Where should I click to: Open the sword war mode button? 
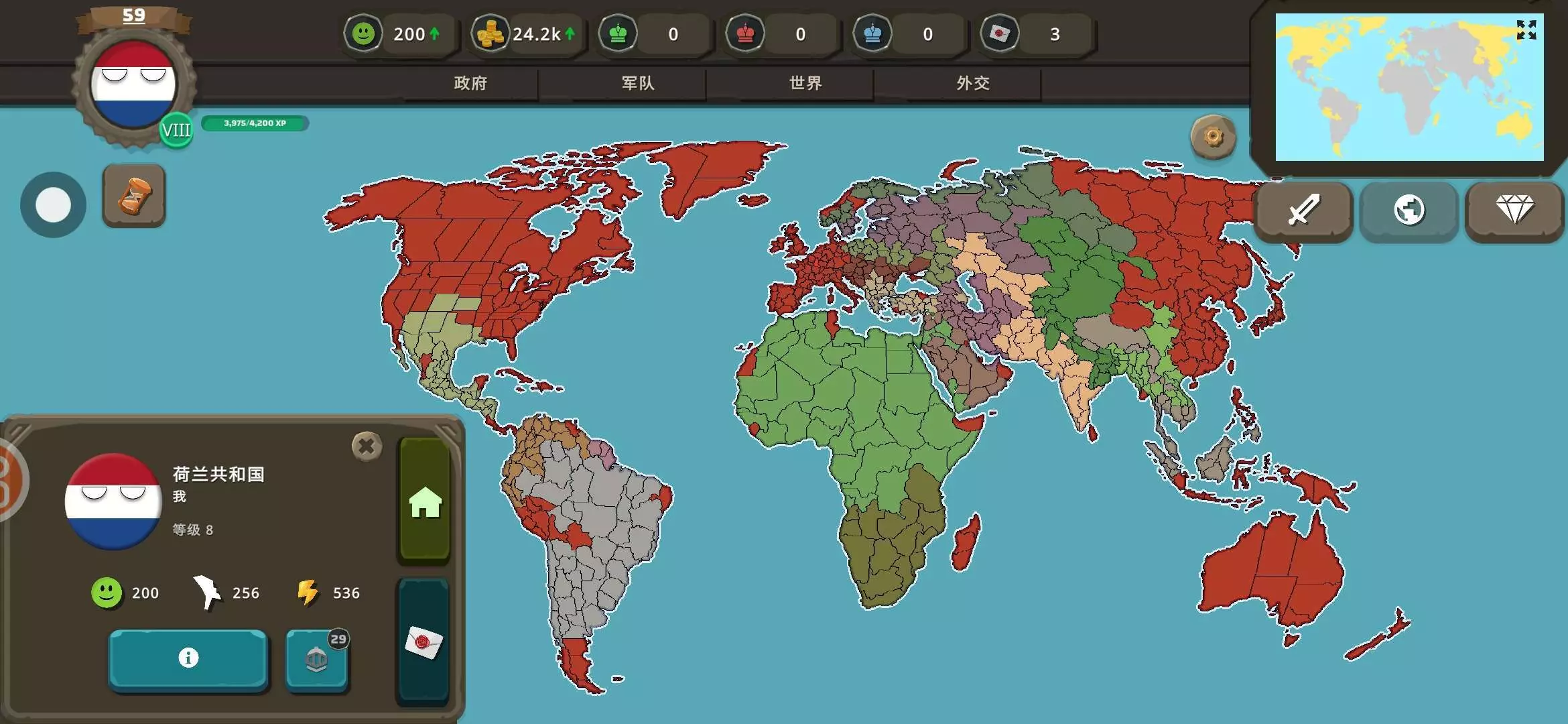1303,210
